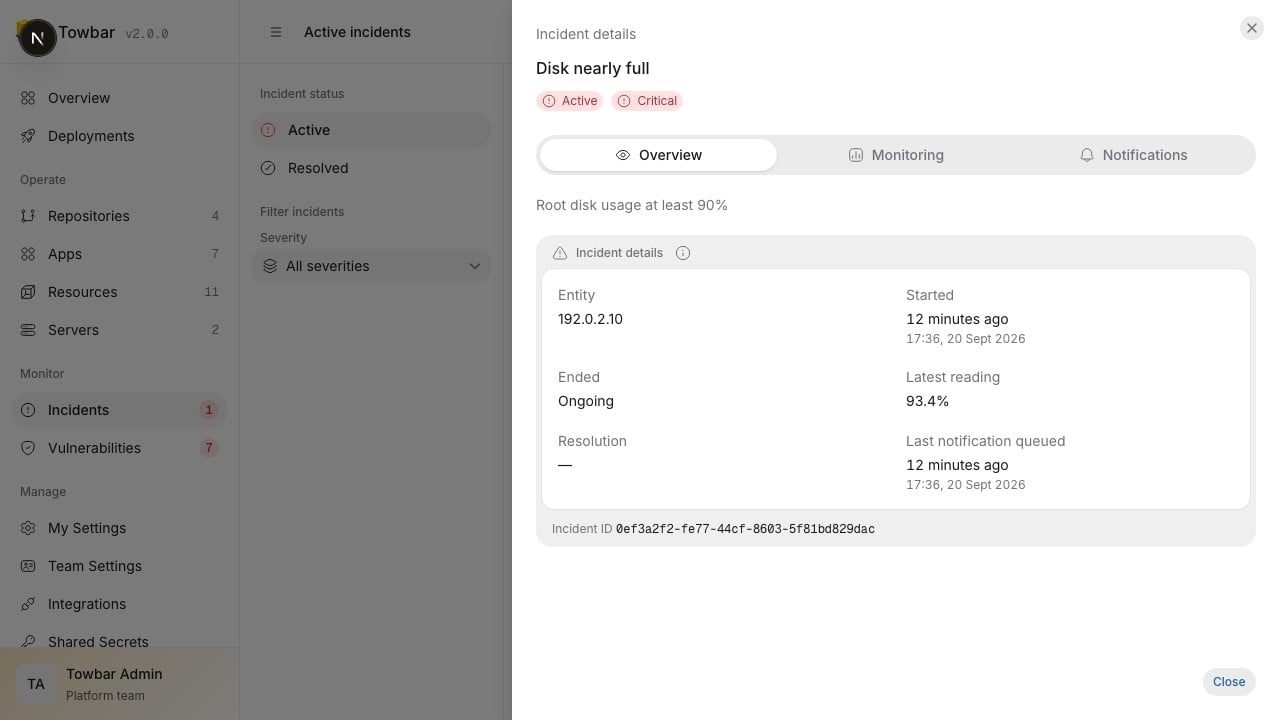This screenshot has height=720, width=1280.
Task: Open the Towbar Admin user profile
Action: point(120,684)
